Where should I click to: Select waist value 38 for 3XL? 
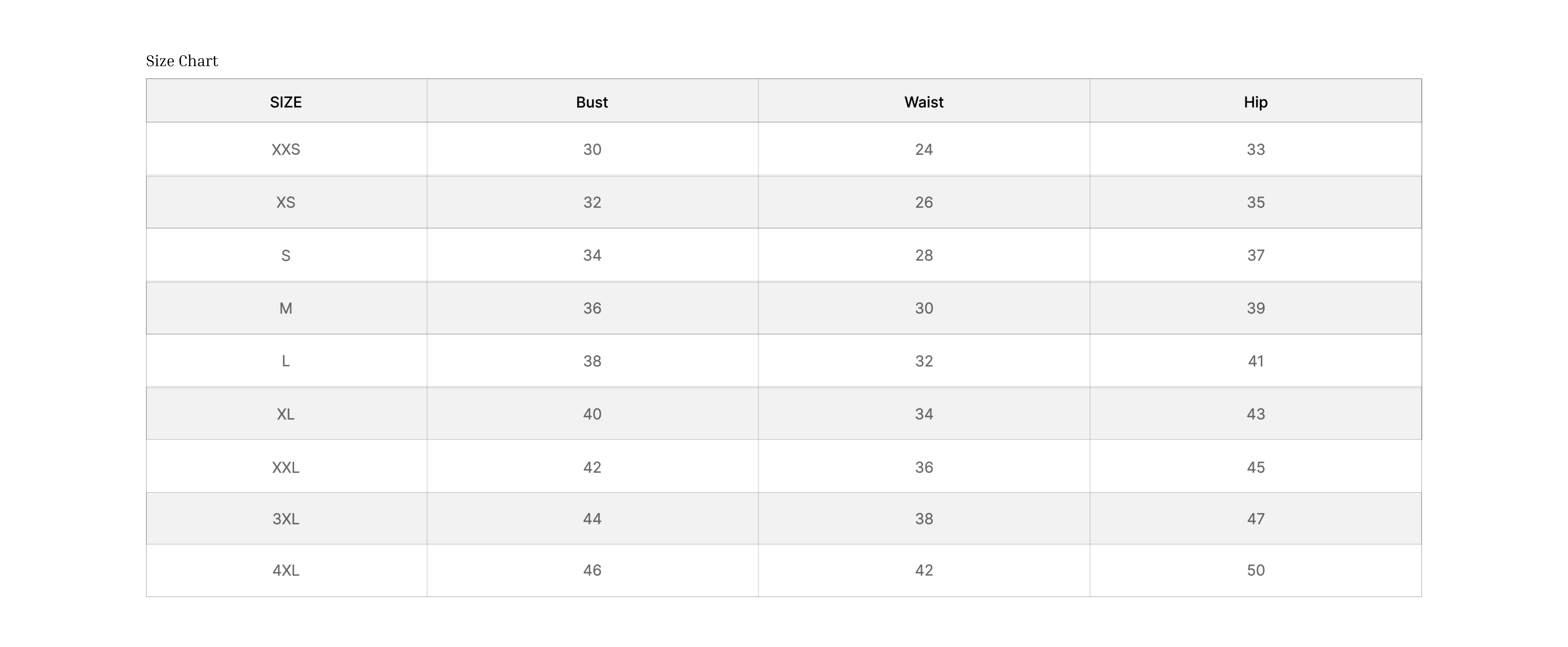[x=923, y=519]
